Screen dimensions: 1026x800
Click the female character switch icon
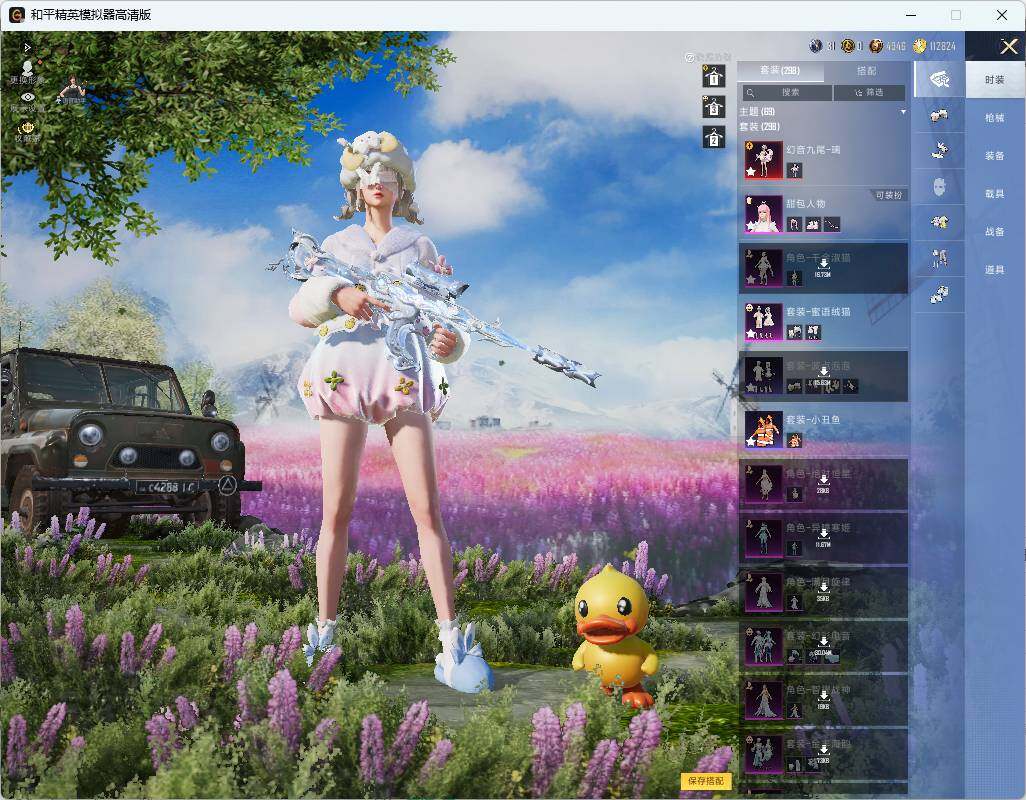(x=71, y=91)
